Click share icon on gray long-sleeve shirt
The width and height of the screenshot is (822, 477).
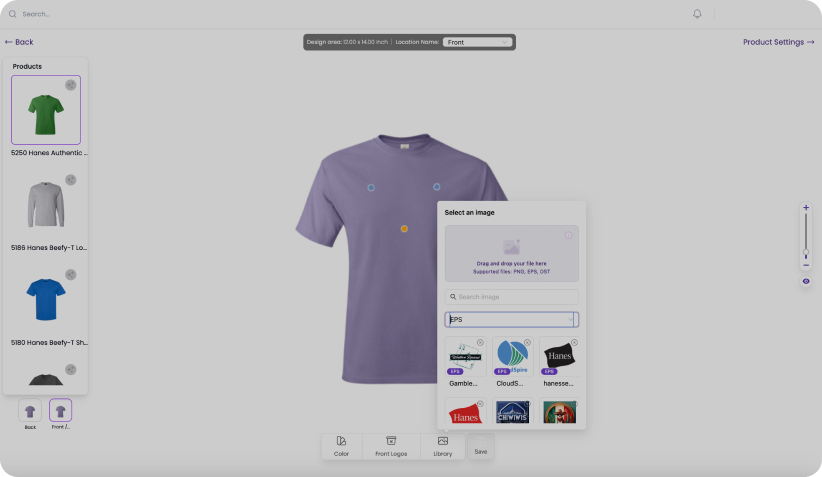coord(71,180)
